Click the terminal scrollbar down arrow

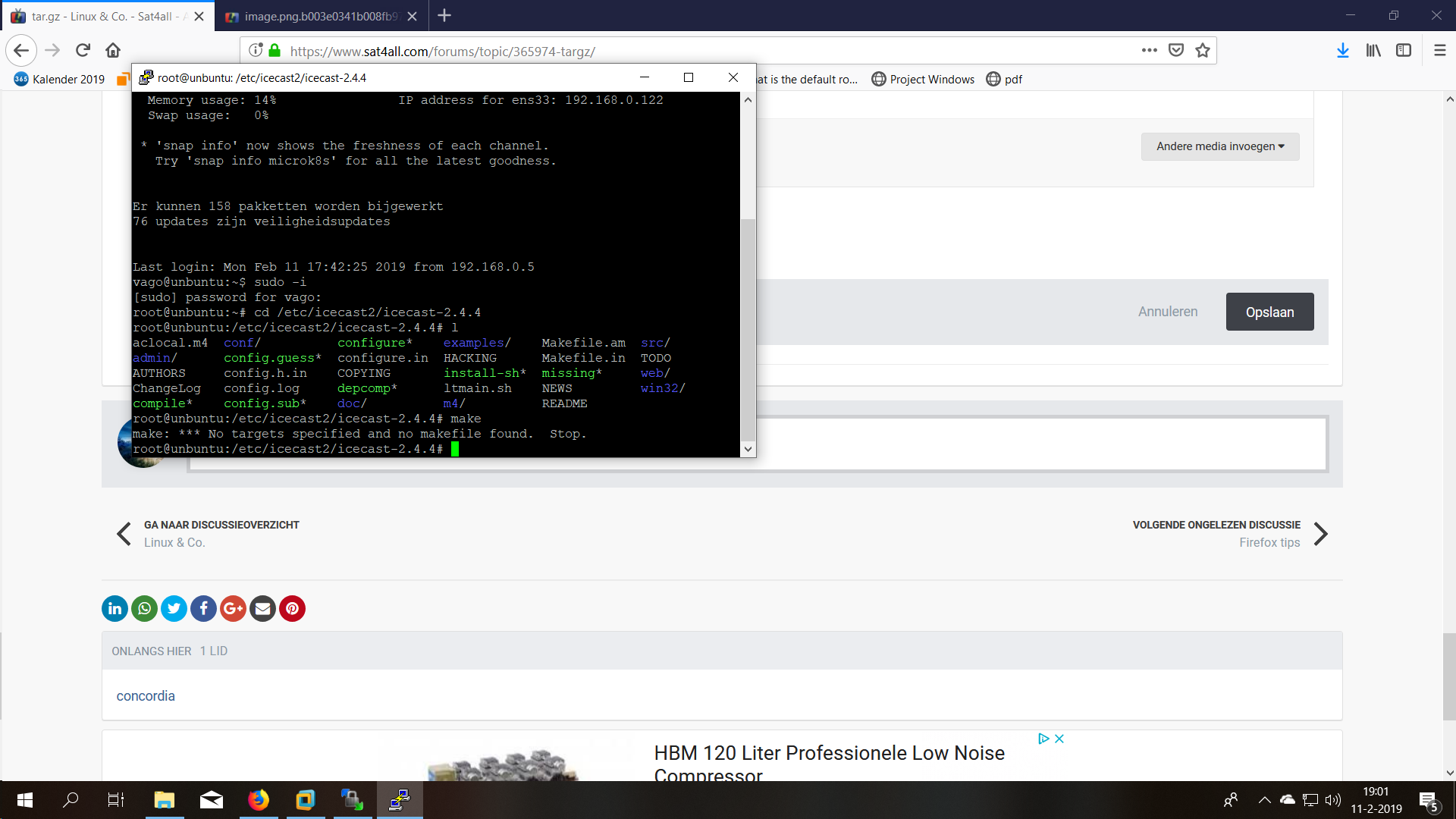click(x=748, y=449)
